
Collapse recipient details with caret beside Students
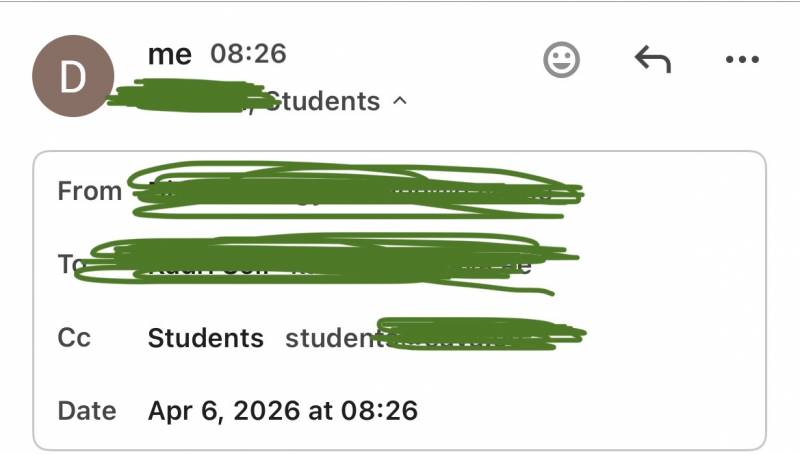tap(400, 101)
